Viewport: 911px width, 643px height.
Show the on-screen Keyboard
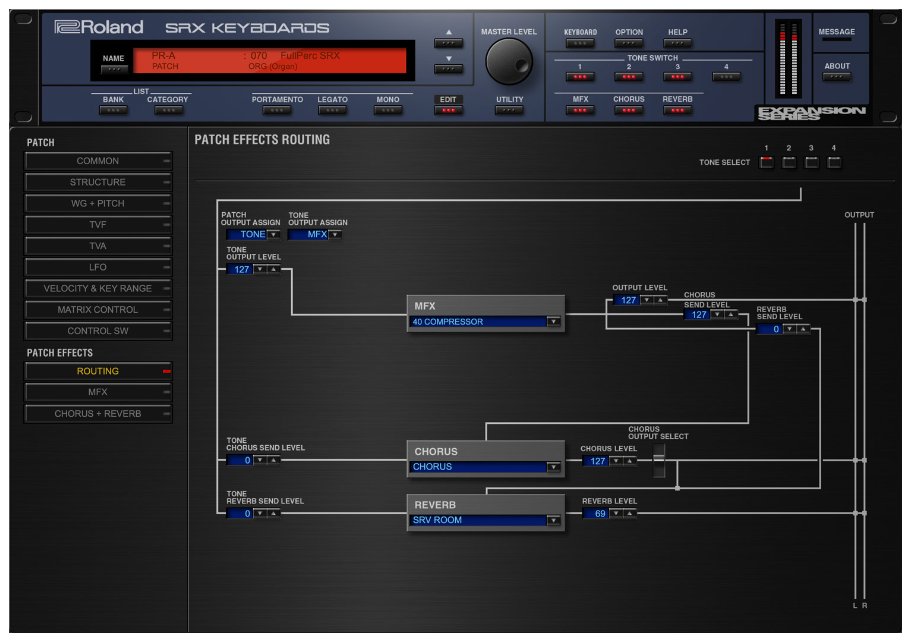pos(580,43)
